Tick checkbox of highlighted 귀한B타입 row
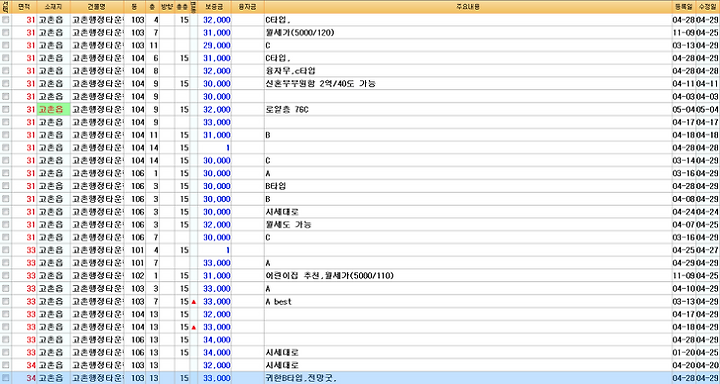Viewport: 720px width, 384px height. pos(6,378)
